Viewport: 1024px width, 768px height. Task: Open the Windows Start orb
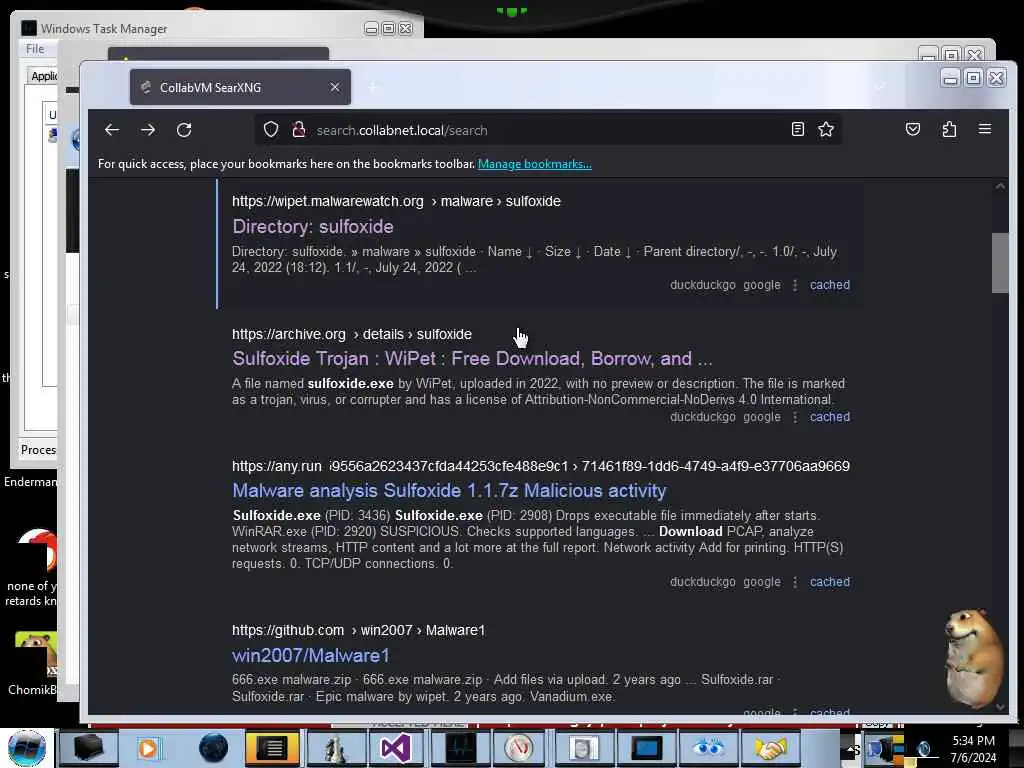(27, 748)
